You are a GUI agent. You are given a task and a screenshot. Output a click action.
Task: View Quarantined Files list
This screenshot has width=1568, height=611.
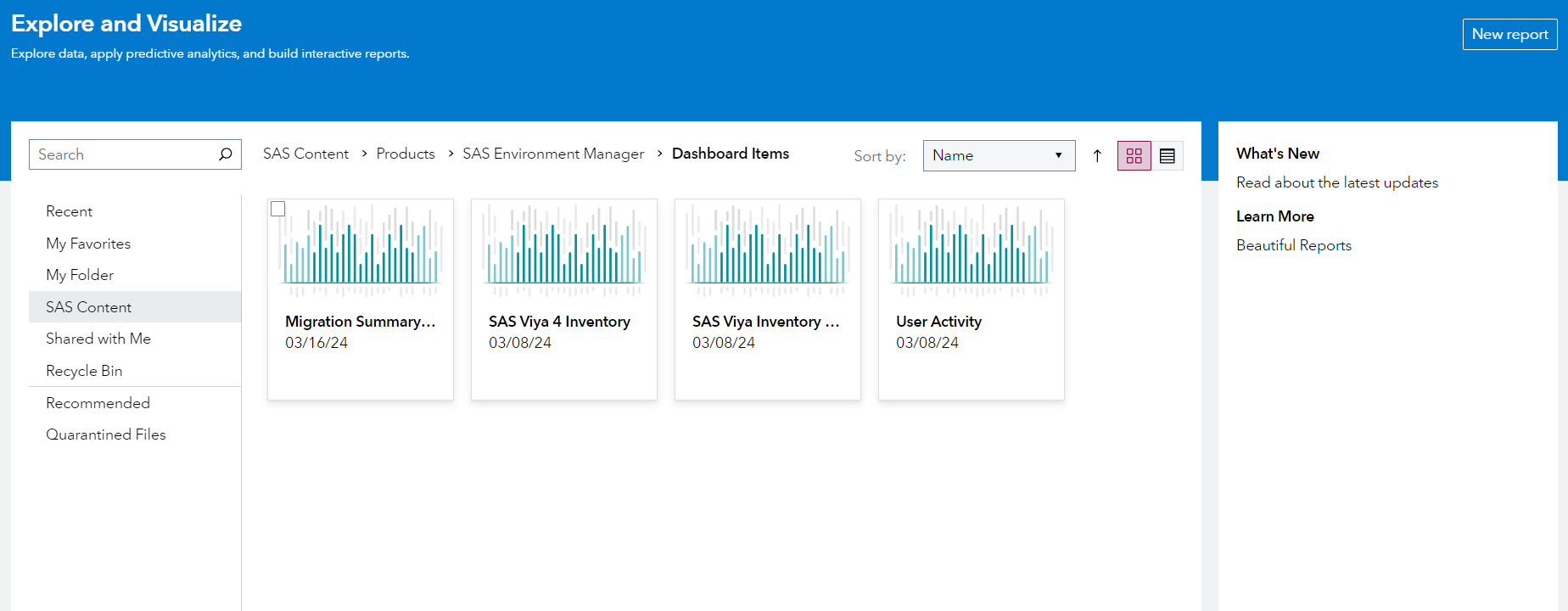pos(106,434)
